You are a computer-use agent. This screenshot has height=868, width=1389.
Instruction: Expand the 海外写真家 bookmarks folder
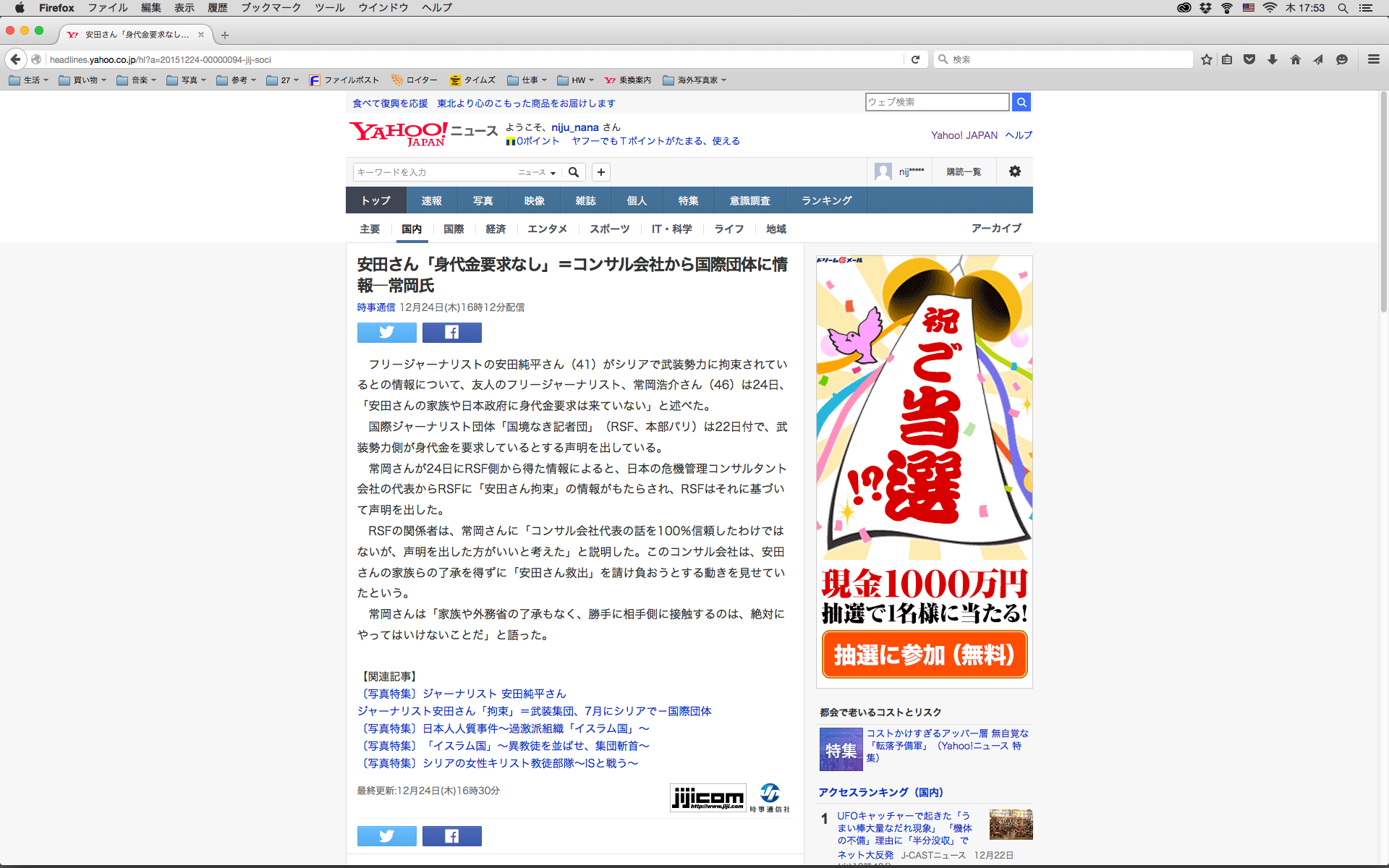pyautogui.click(x=694, y=80)
